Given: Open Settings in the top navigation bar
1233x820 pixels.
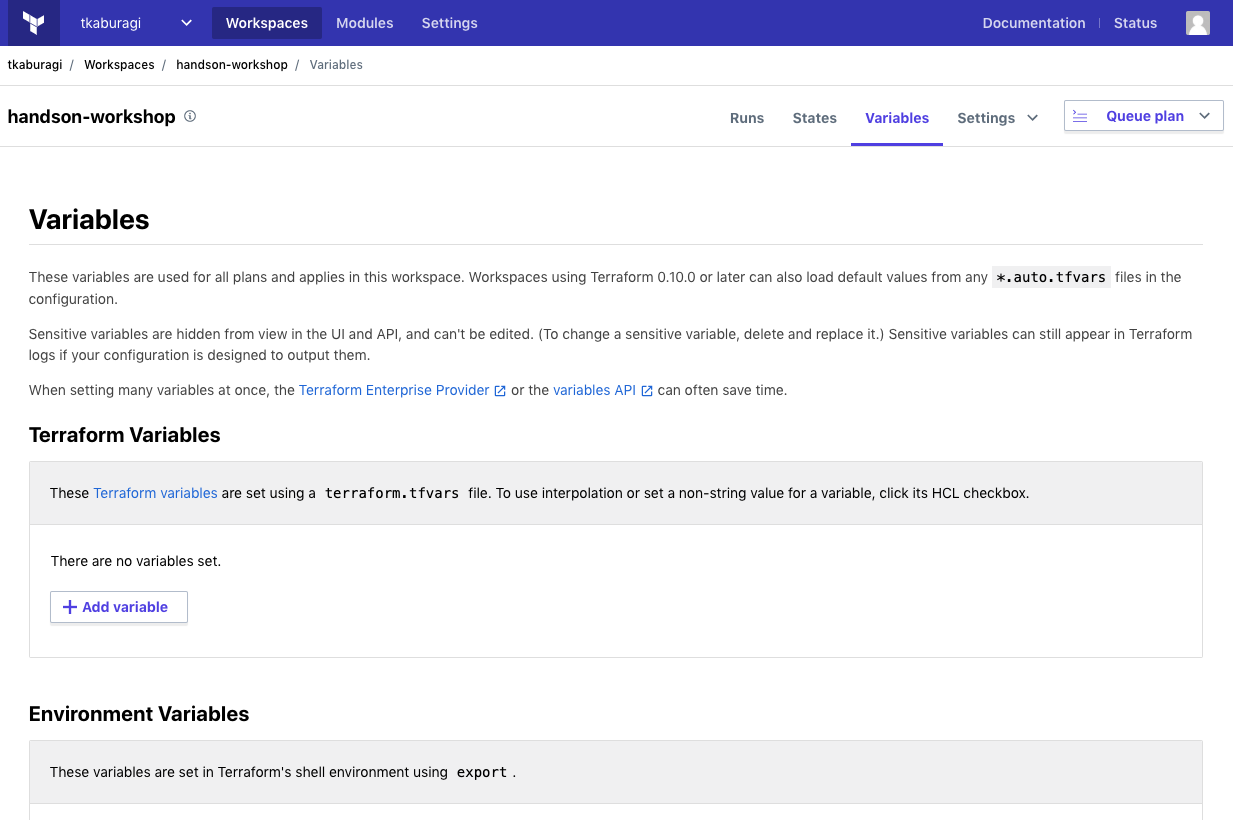Looking at the screenshot, I should [x=449, y=23].
